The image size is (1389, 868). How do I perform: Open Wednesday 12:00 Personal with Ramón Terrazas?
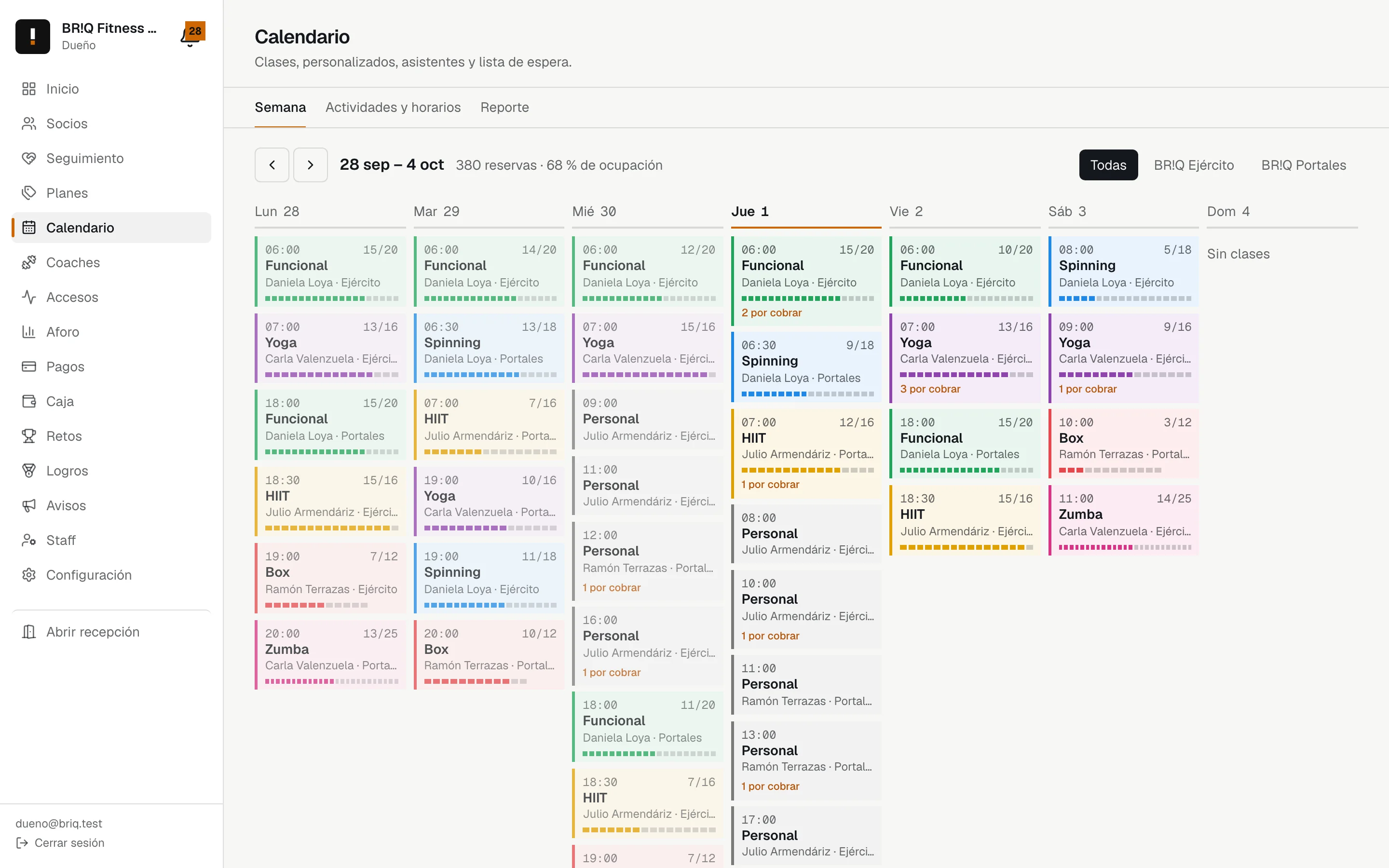[x=647, y=561]
